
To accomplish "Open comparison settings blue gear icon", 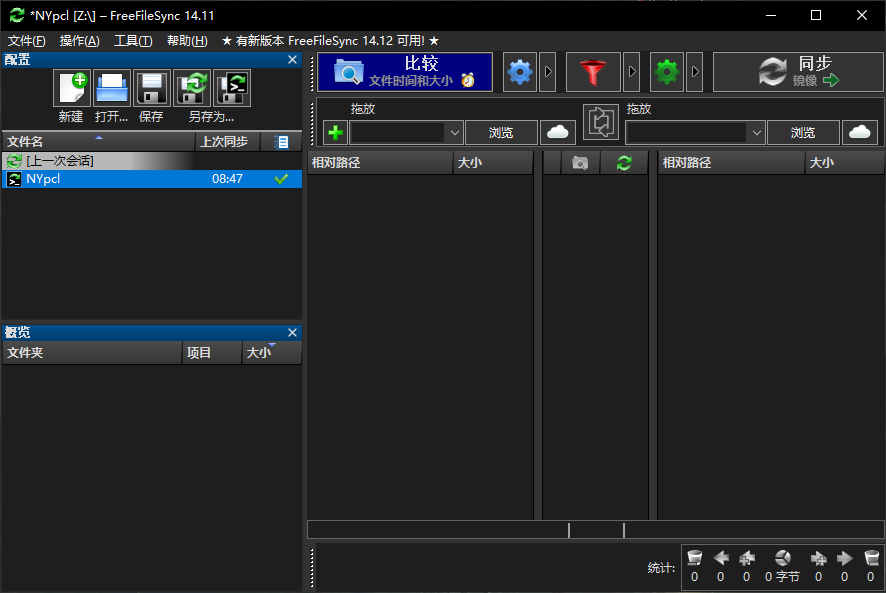I will pyautogui.click(x=520, y=72).
